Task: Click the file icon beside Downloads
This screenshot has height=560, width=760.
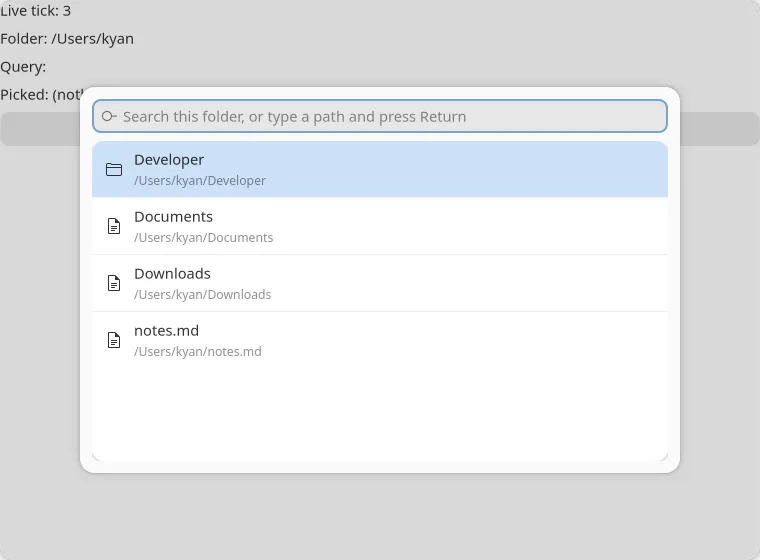Action: [x=114, y=283]
